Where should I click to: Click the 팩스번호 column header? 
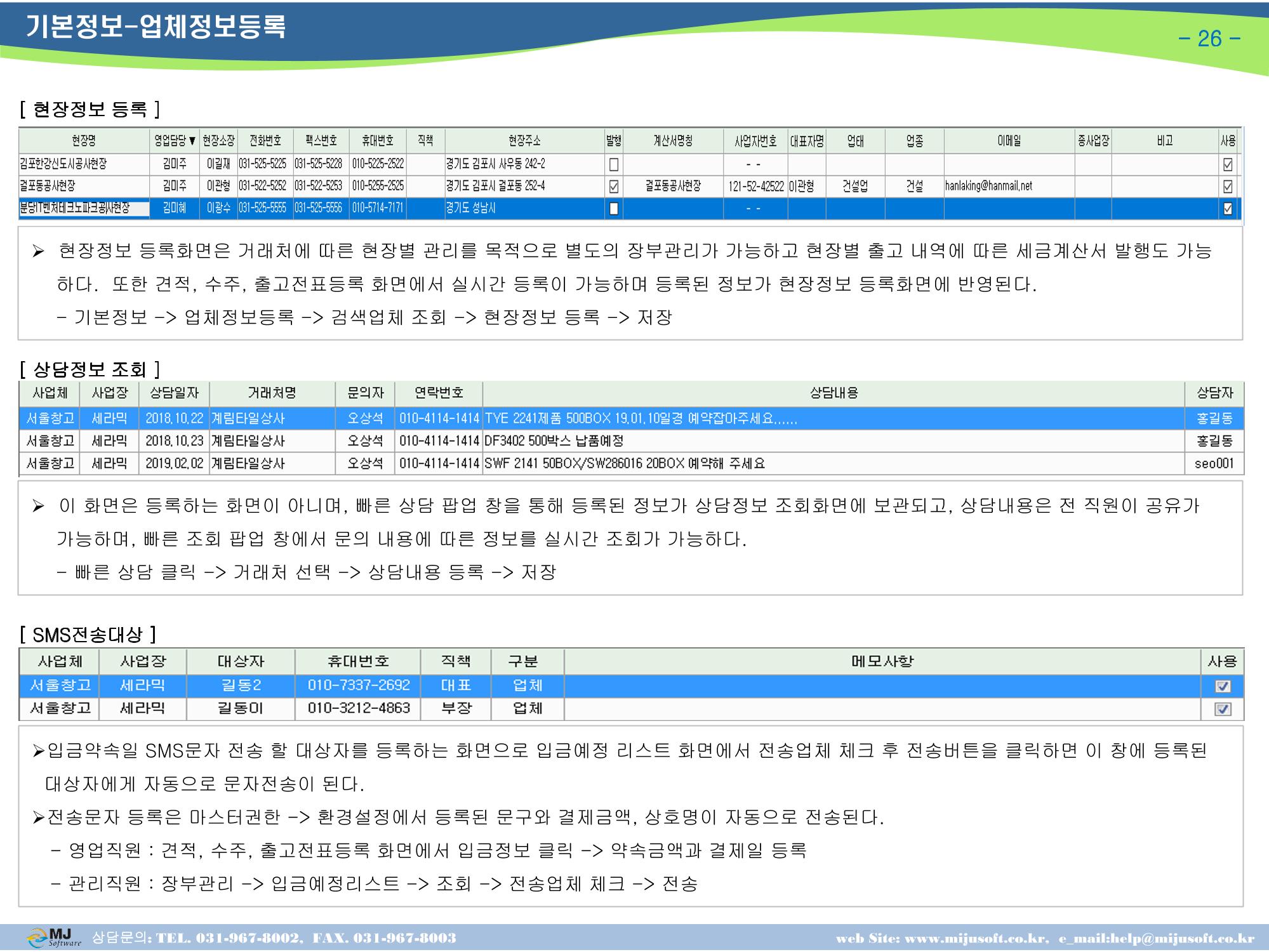click(321, 141)
